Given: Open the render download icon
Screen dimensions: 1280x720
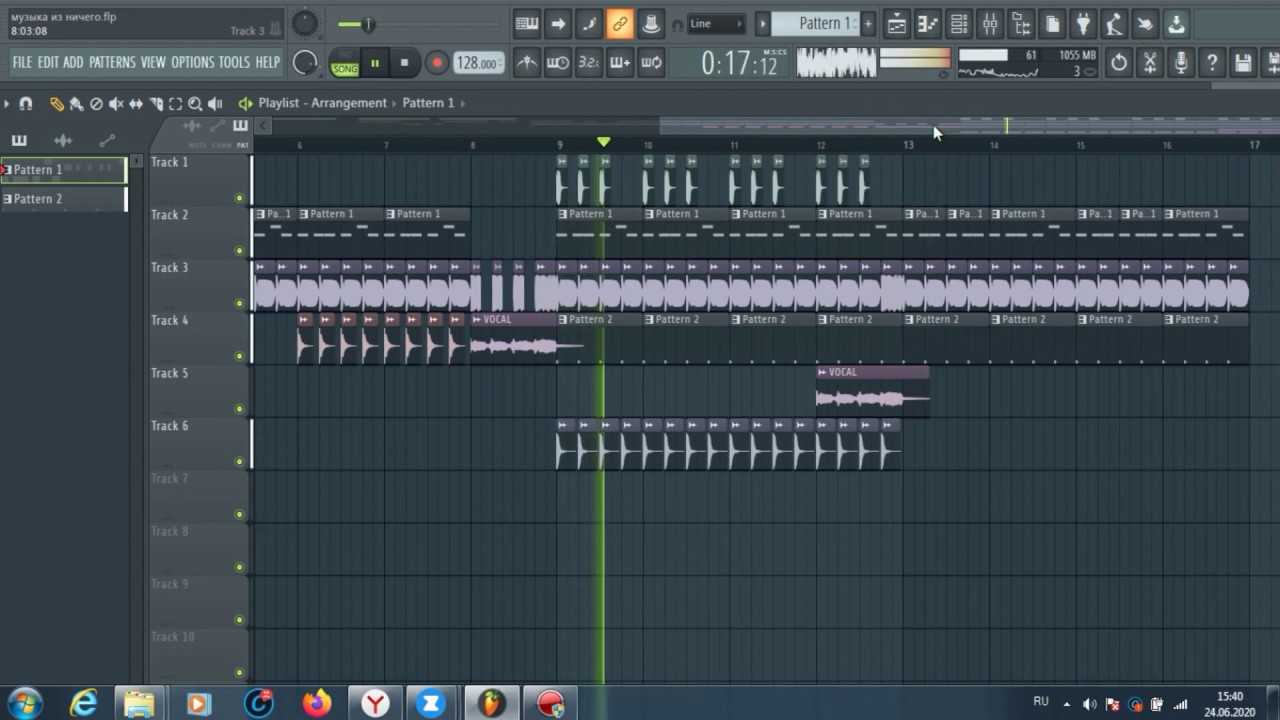Looking at the screenshot, I should click(x=1176, y=24).
